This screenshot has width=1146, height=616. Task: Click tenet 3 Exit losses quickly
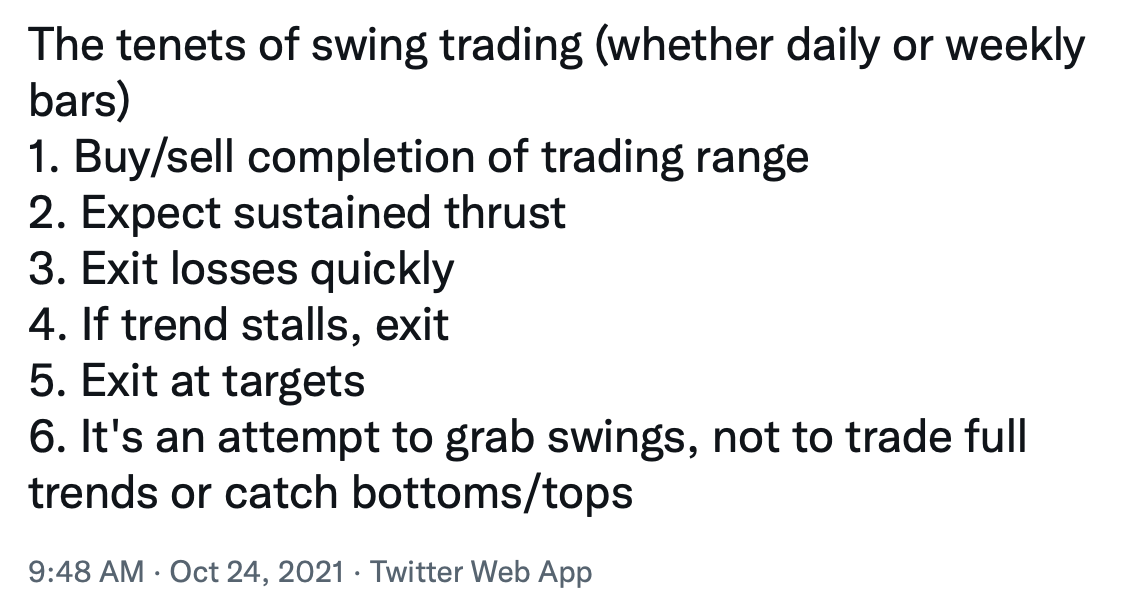[242, 269]
